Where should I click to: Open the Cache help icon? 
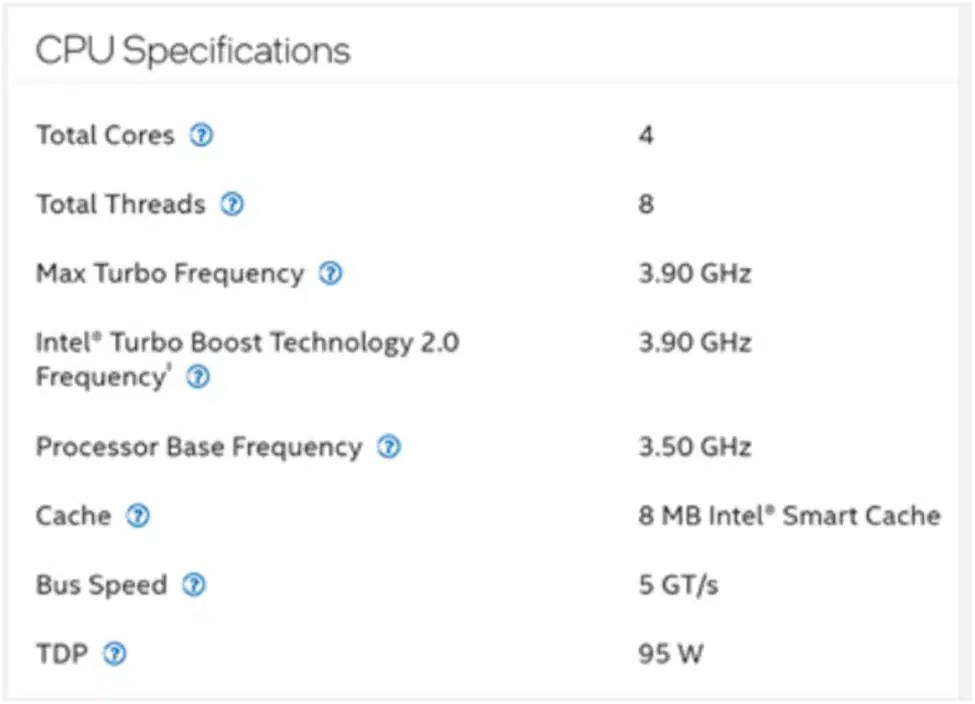(137, 516)
